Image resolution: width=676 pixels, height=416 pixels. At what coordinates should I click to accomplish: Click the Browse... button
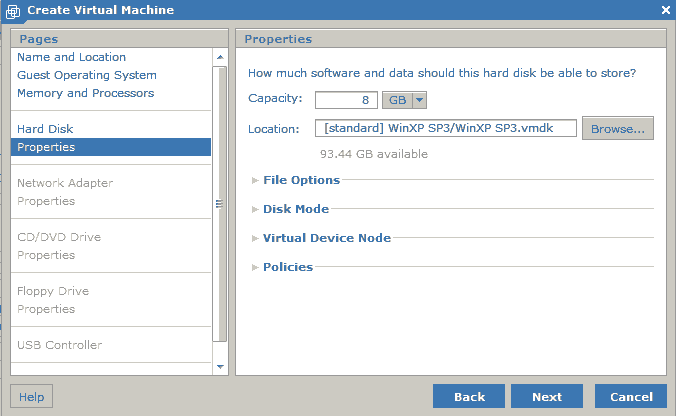coord(618,128)
